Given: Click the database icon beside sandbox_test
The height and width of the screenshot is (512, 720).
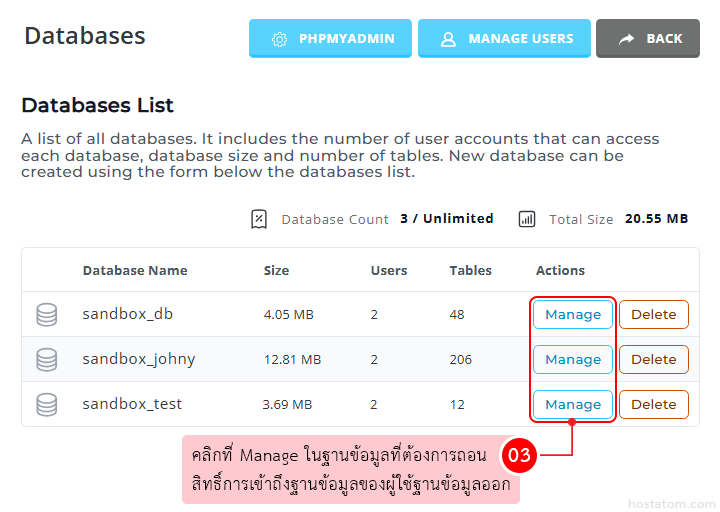Looking at the screenshot, I should coord(46,404).
